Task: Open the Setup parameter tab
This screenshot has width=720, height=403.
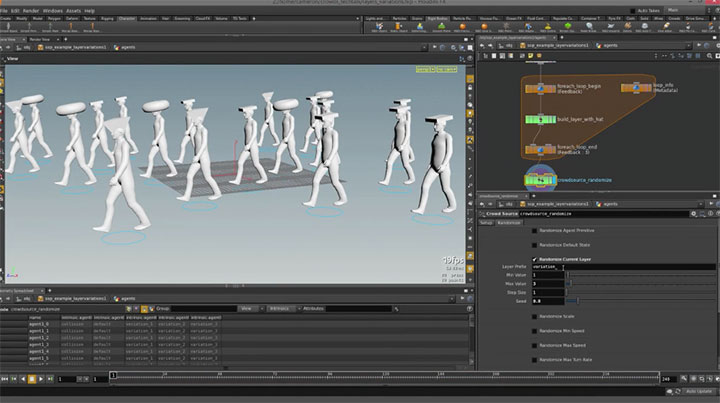Action: (x=486, y=223)
